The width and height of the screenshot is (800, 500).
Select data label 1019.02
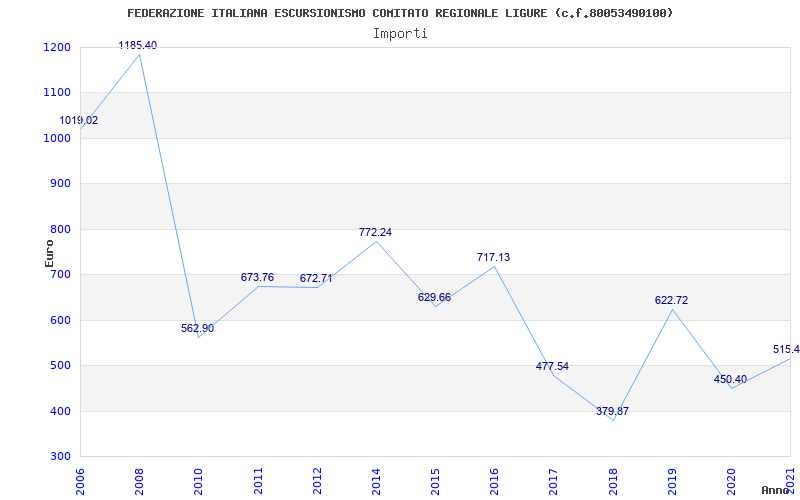[79, 121]
